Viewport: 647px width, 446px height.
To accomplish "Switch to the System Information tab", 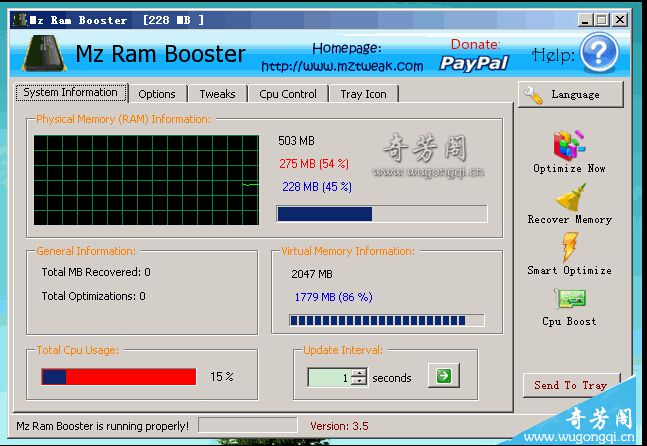I will [x=71, y=92].
